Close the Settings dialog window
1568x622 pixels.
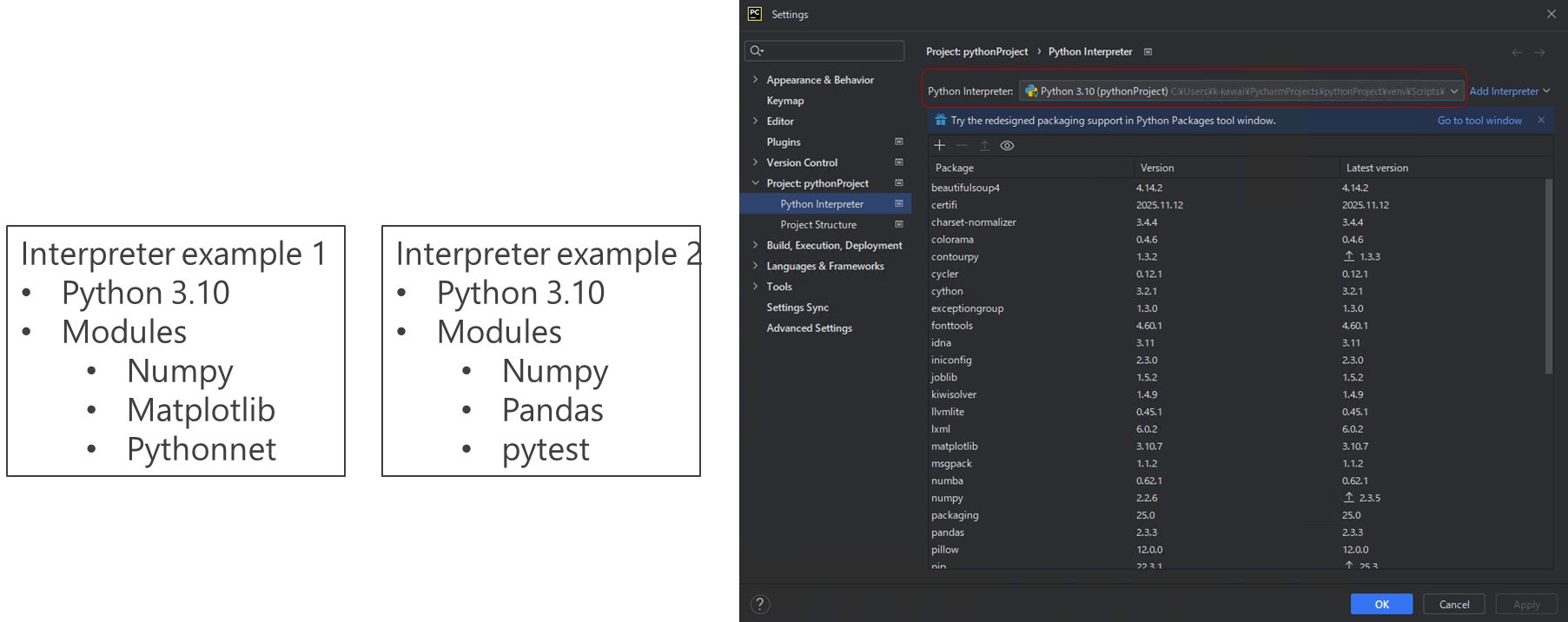click(x=1551, y=14)
